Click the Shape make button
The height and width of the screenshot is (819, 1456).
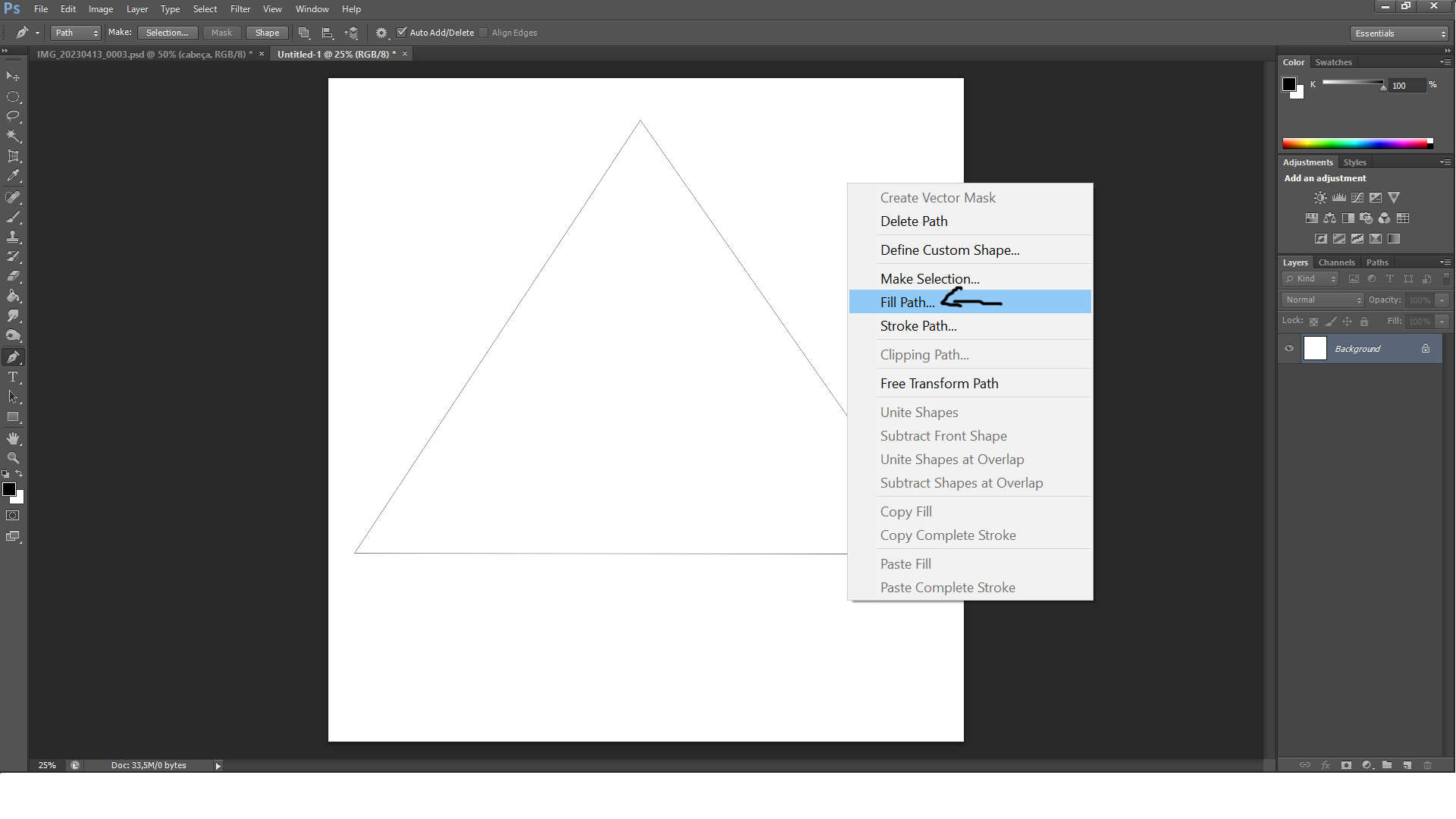pos(267,33)
